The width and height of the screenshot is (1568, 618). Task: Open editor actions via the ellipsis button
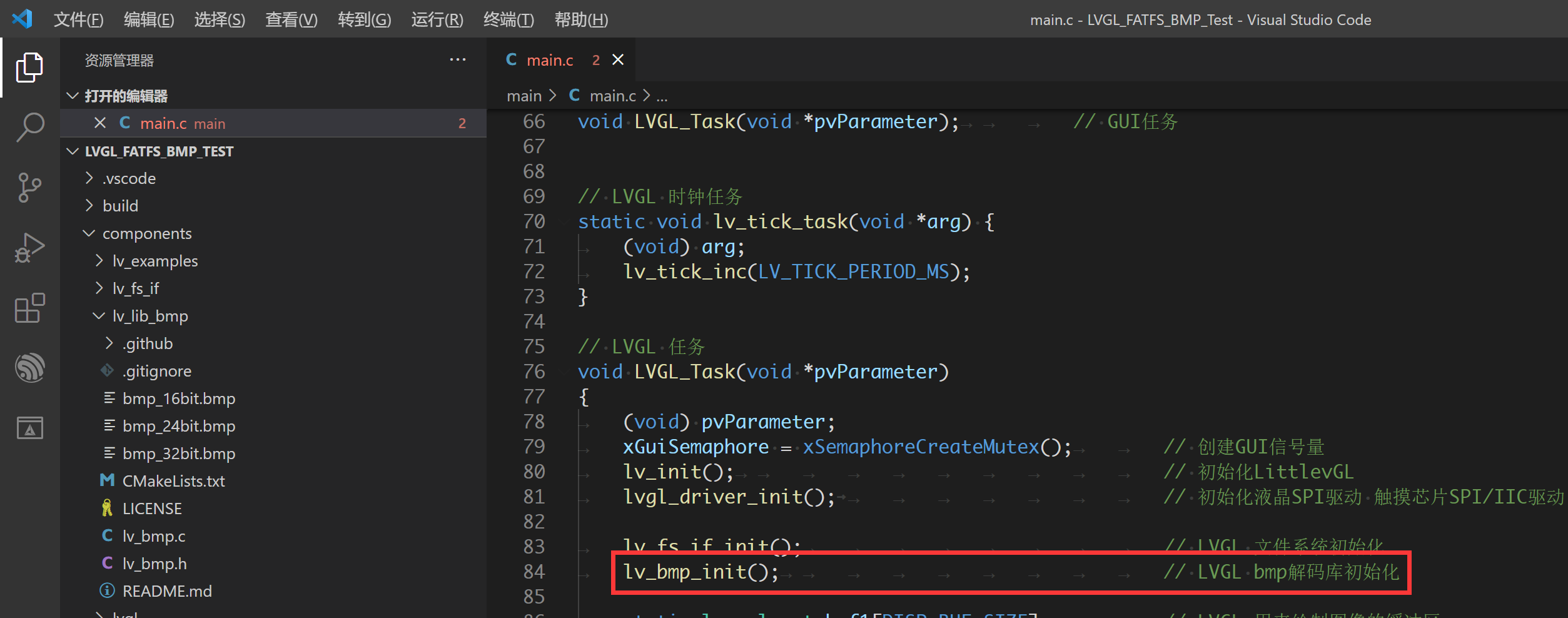point(458,59)
